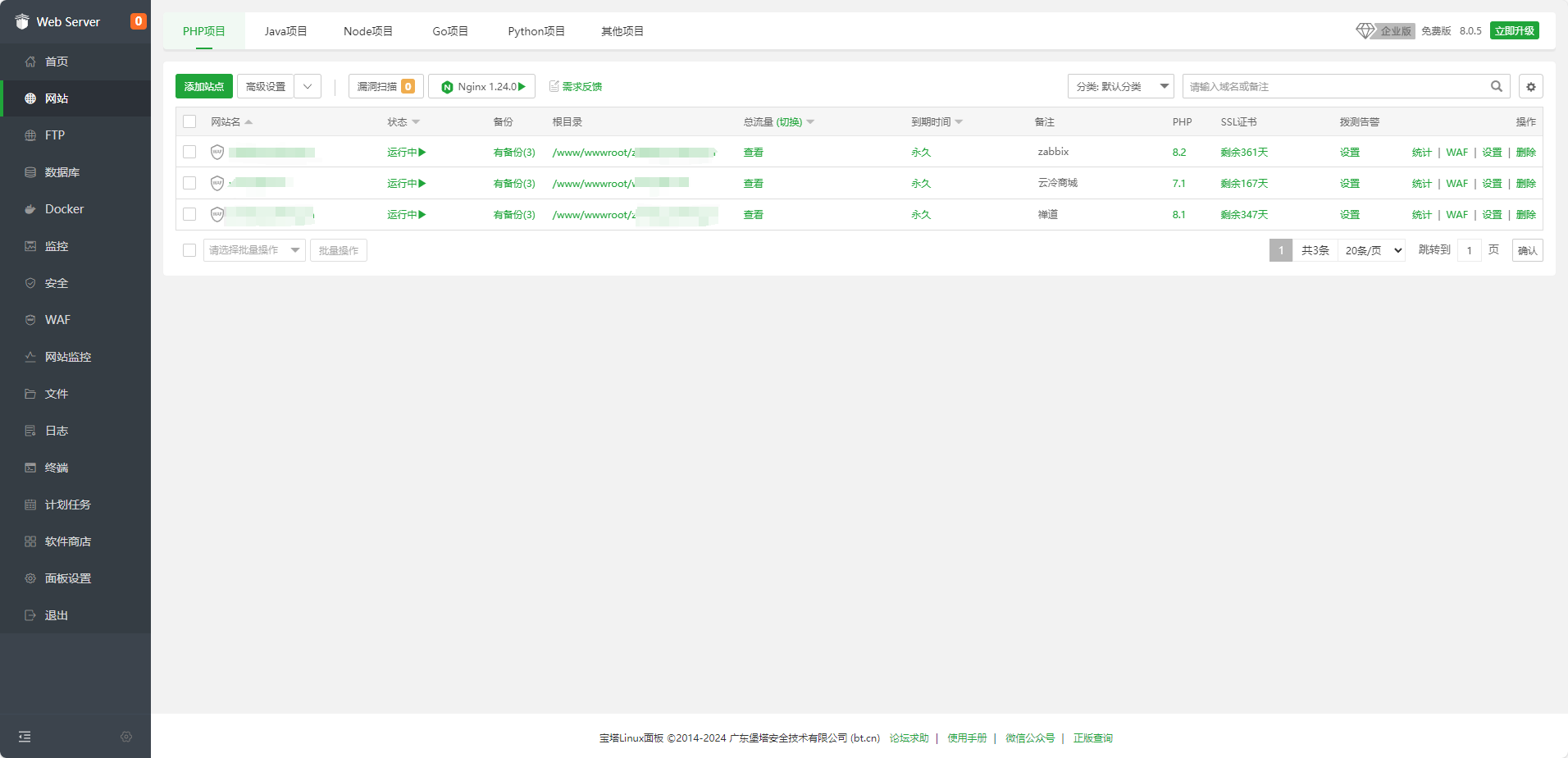Screen dimensions: 1568x758
Task: Toggle the select-all header checkbox
Action: coord(189,121)
